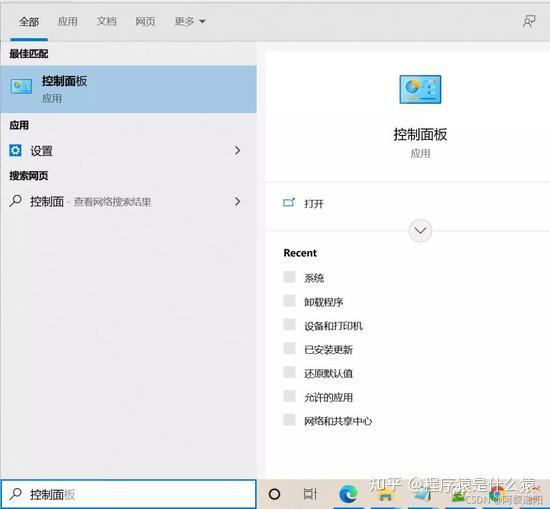550x509 pixels.
Task: Click the search box containing 控制面板
Action: click(128, 494)
